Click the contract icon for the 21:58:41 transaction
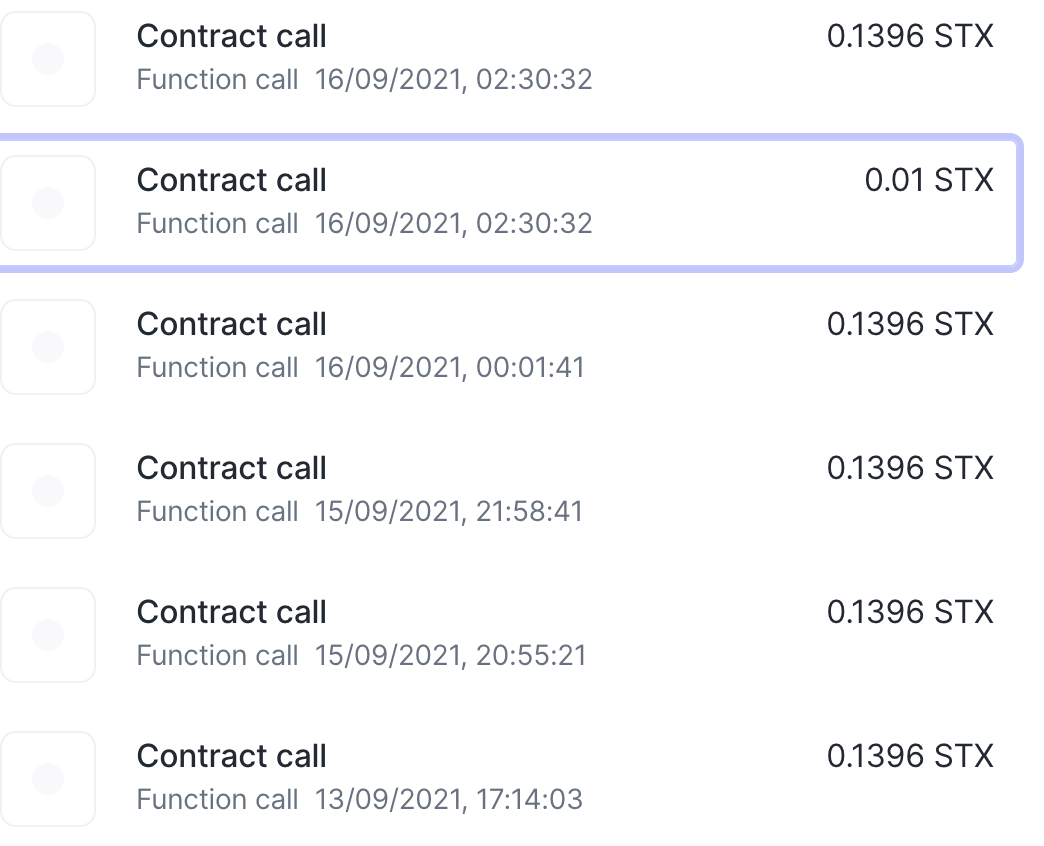Viewport: 1044px width, 846px height. click(48, 491)
